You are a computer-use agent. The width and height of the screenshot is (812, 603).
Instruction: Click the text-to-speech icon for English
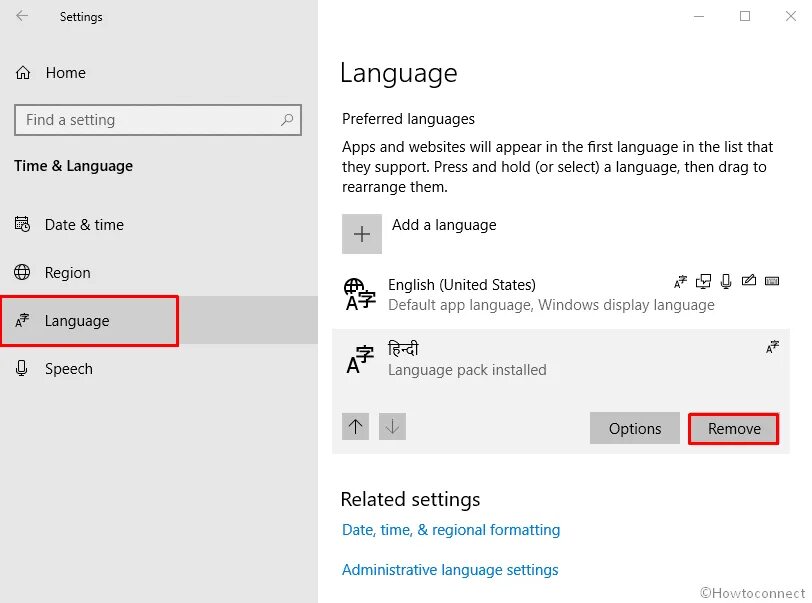pyautogui.click(x=704, y=282)
